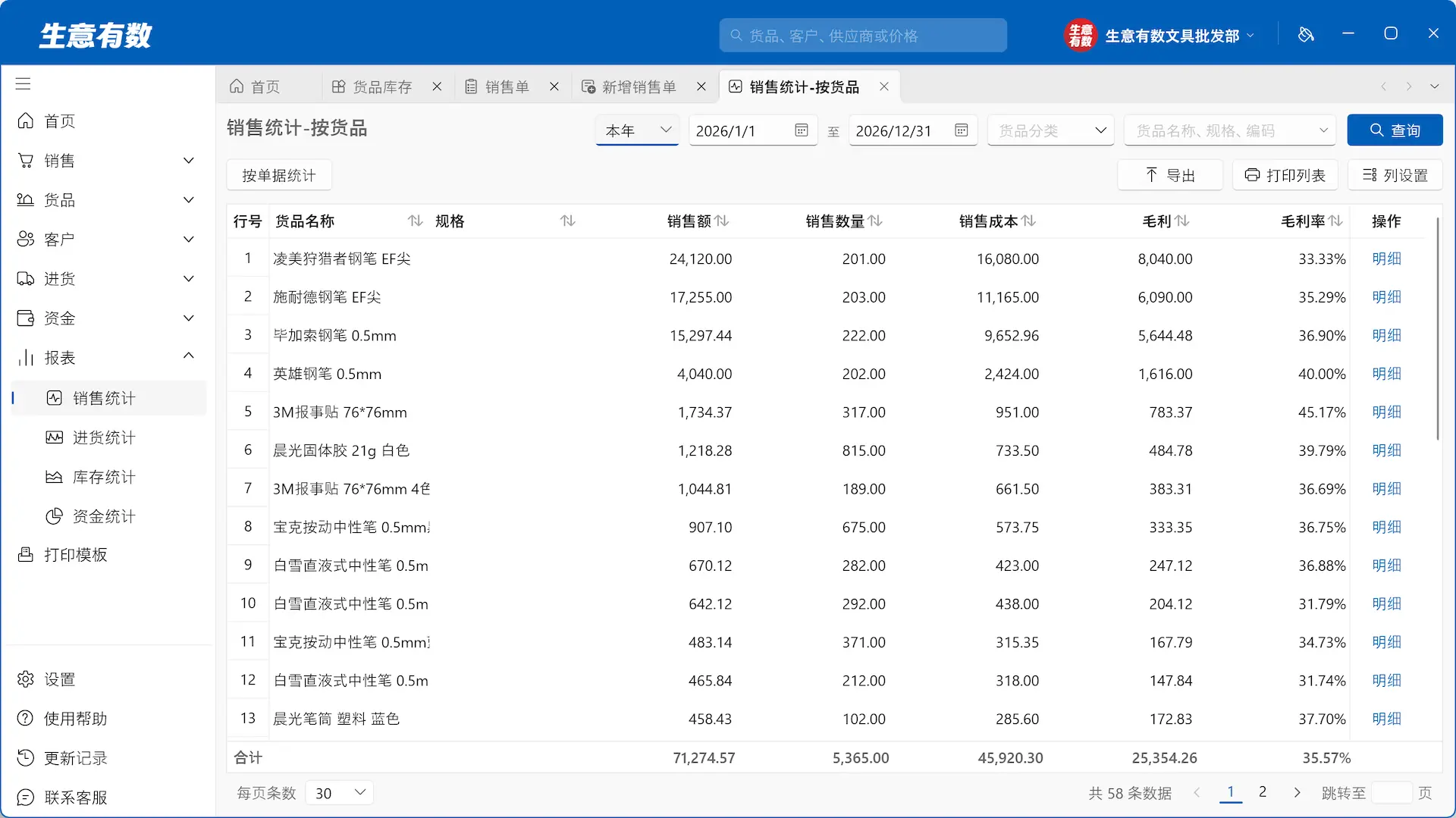Click the 导出 export button
Screen dimensions: 1456x818
pos(1170,175)
